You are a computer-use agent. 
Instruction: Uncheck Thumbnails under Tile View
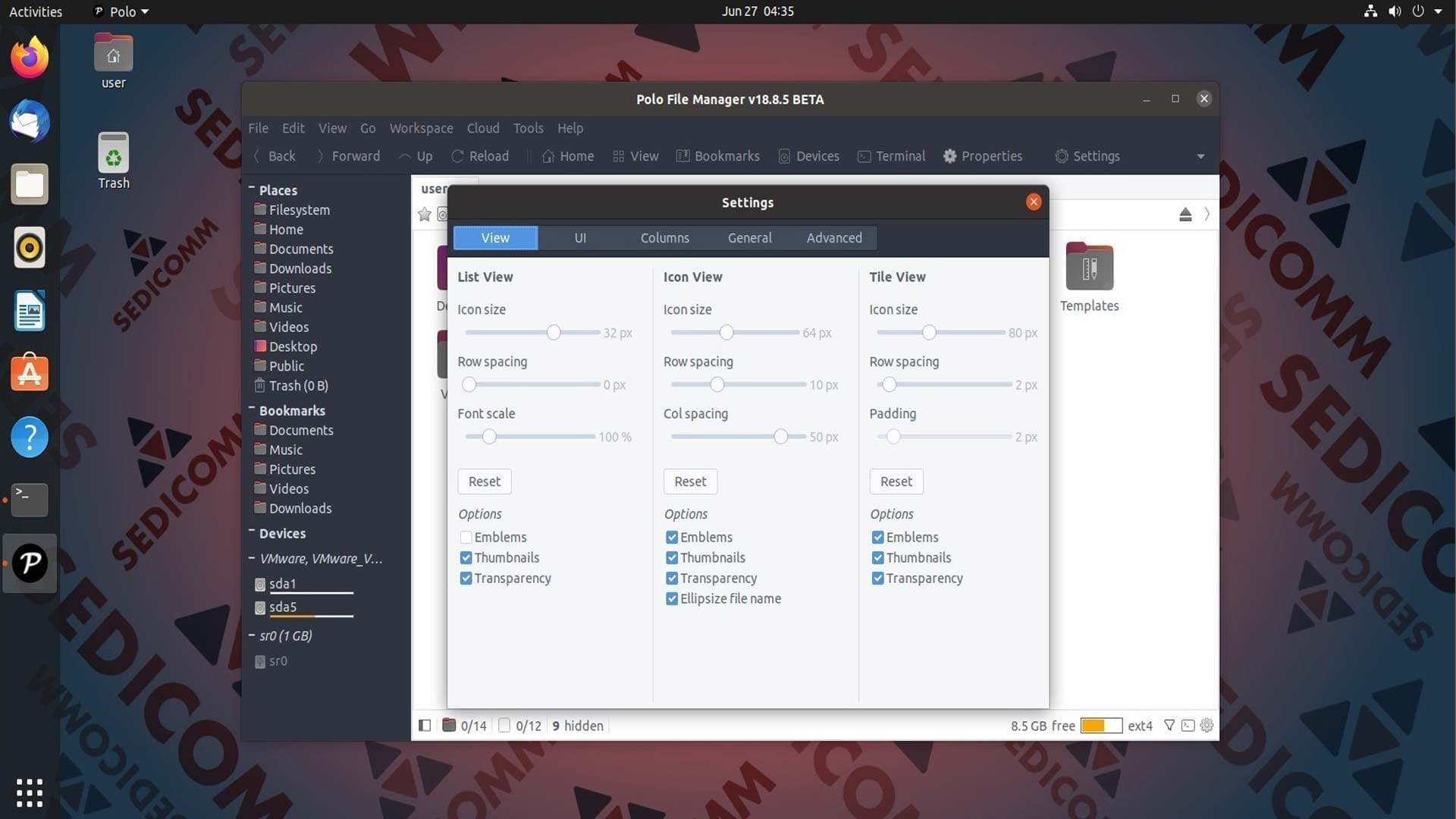pos(877,558)
